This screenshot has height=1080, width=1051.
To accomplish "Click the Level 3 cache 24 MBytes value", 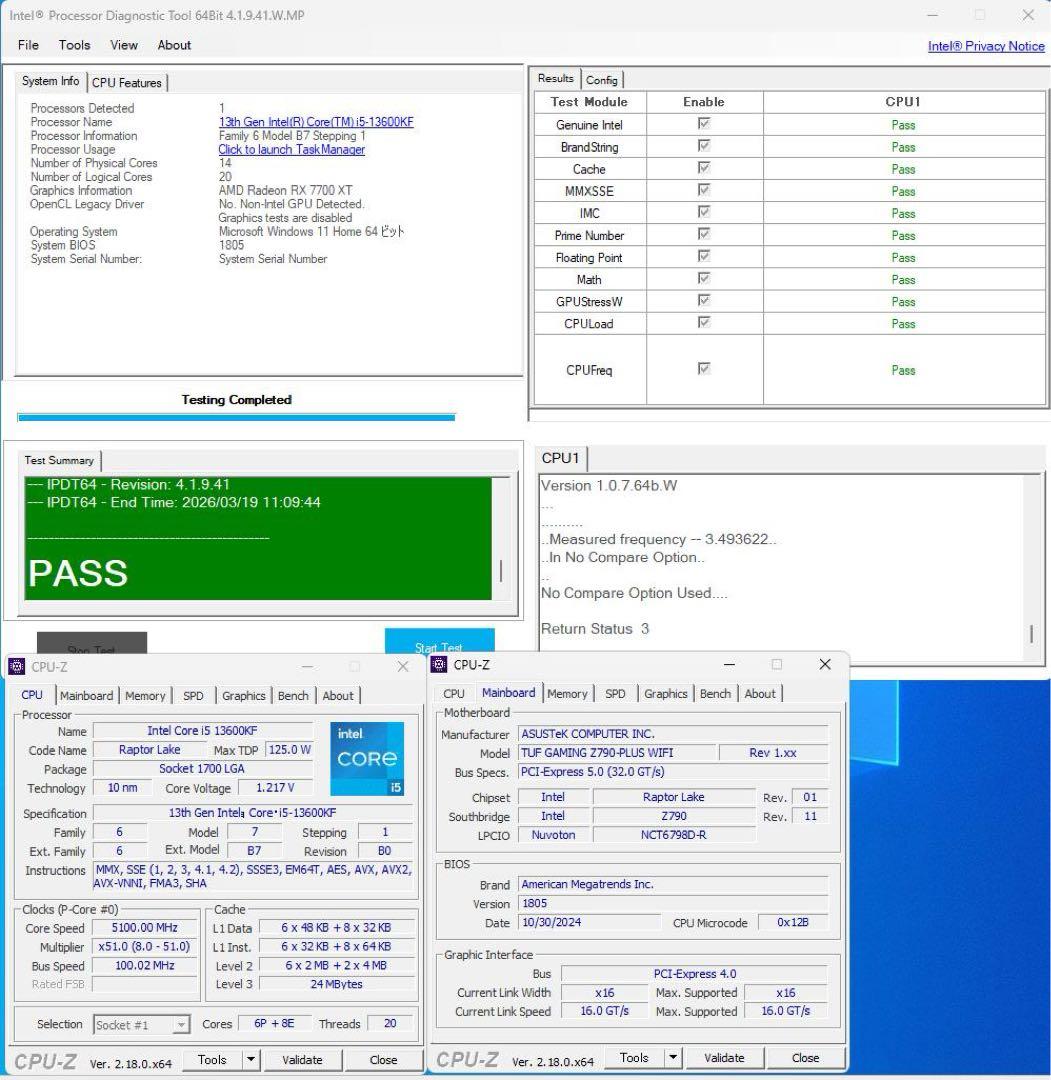I will 336,984.
